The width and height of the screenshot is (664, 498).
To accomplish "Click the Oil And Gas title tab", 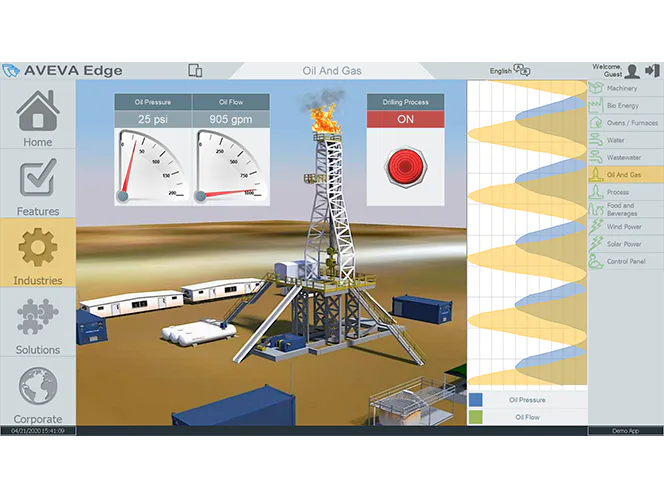I will tap(332, 71).
